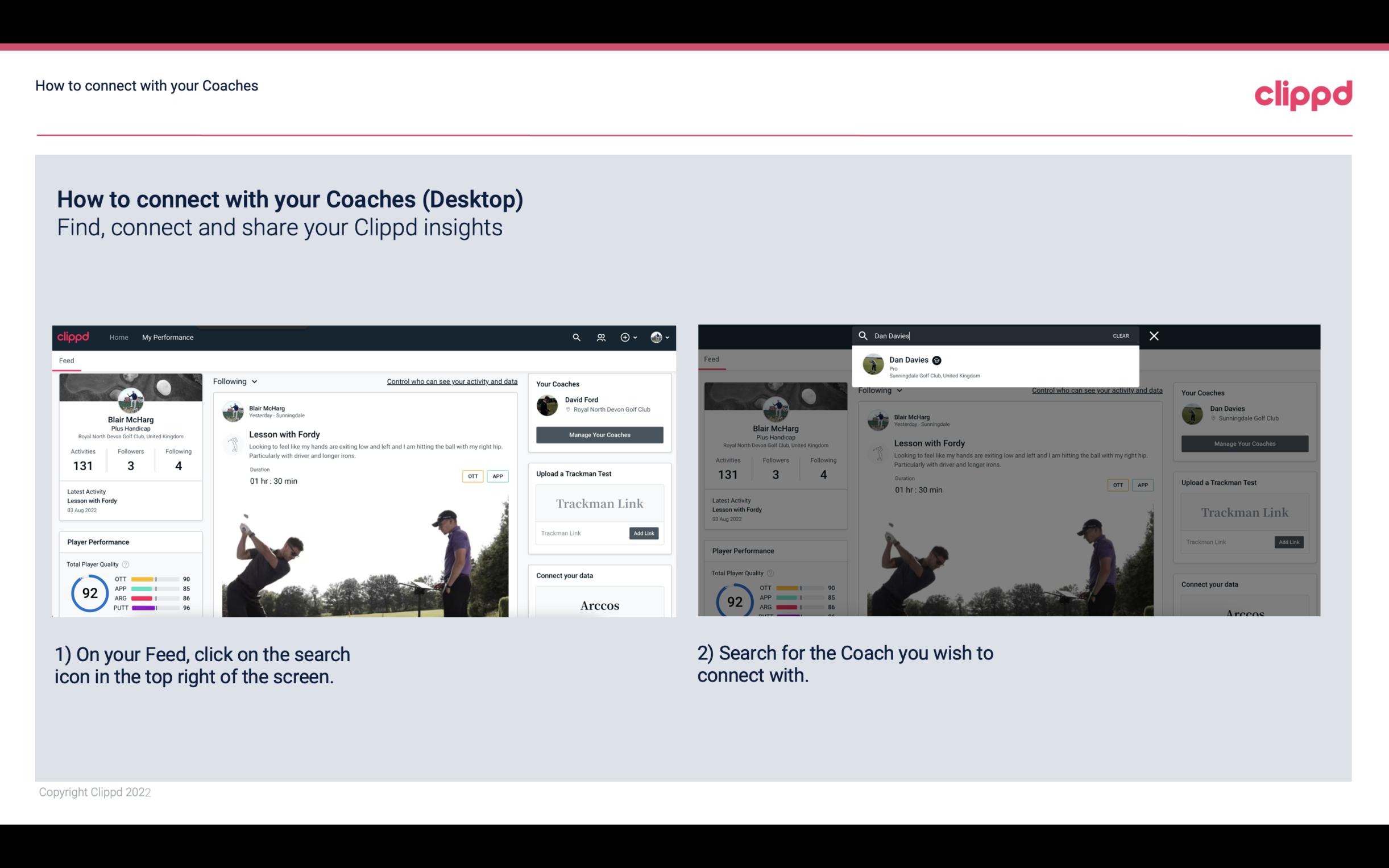This screenshot has width=1389, height=868.
Task: Toggle the CLEAR button in search bar
Action: click(1120, 335)
